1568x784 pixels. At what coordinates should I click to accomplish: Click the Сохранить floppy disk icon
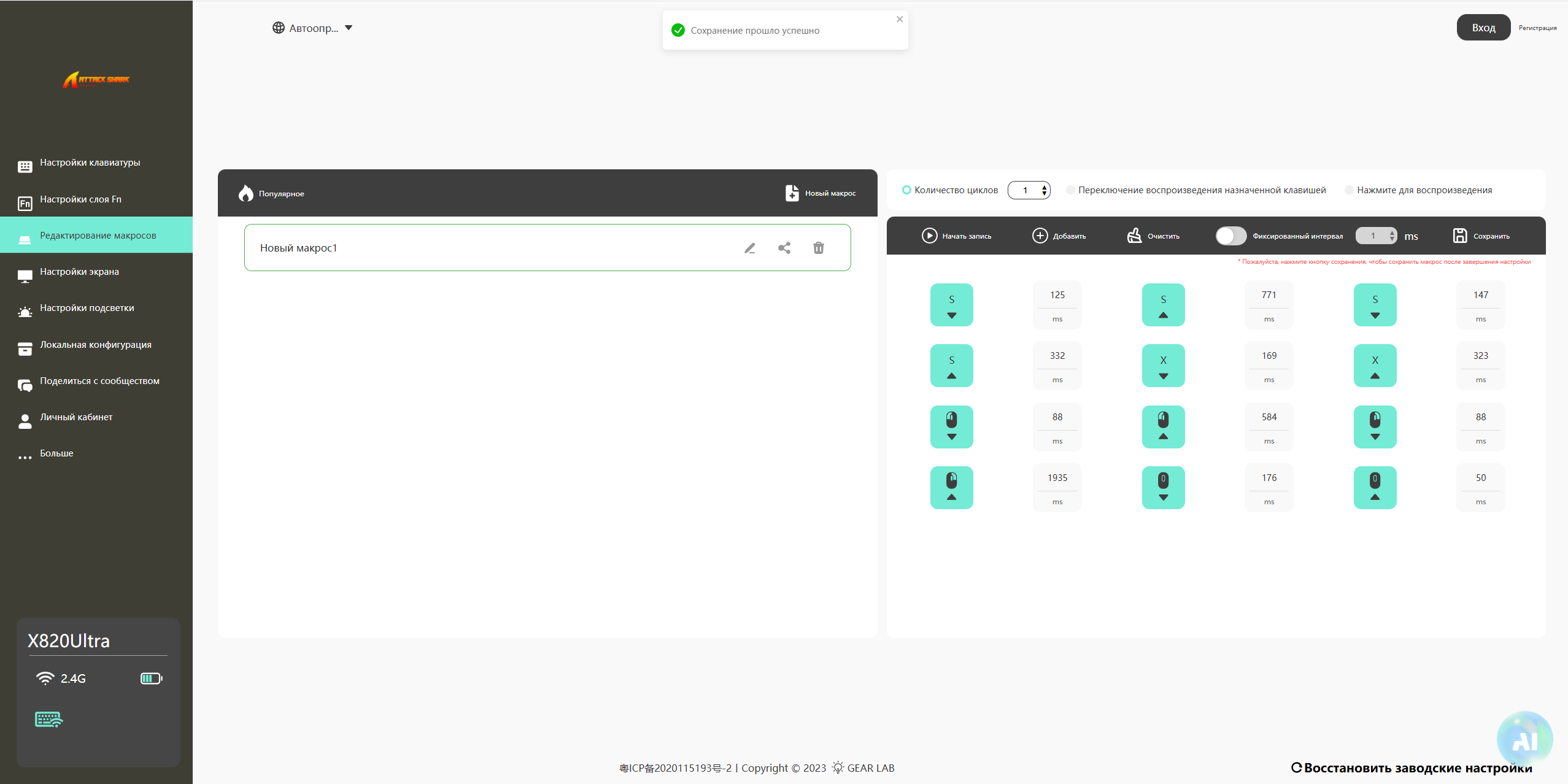[x=1460, y=236]
